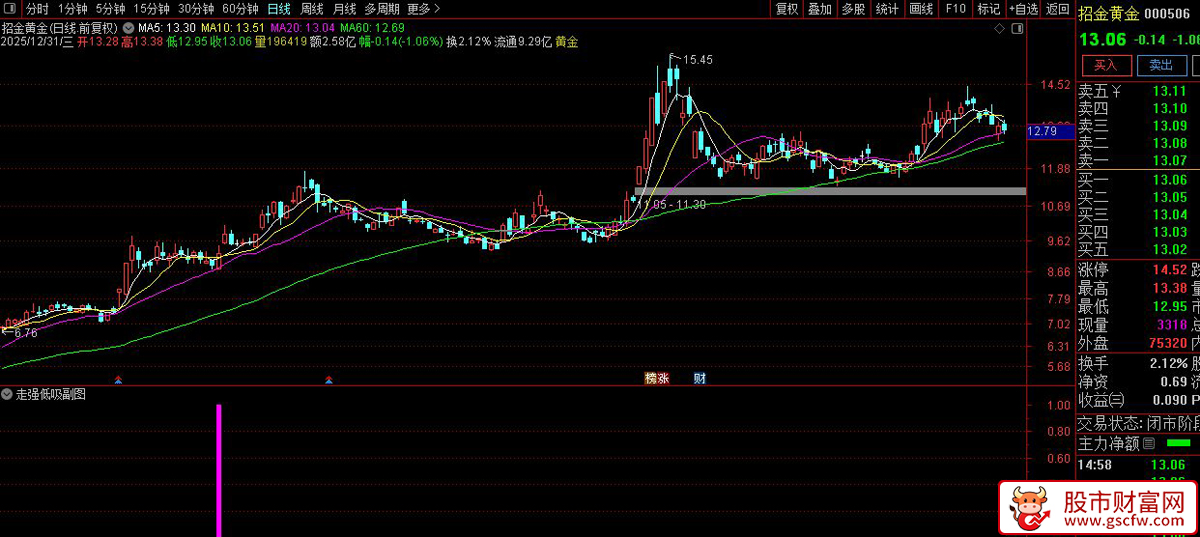The height and width of the screenshot is (537, 1200).
Task: Click the MA60: 12.69 indicator label
Action: [x=372, y=27]
